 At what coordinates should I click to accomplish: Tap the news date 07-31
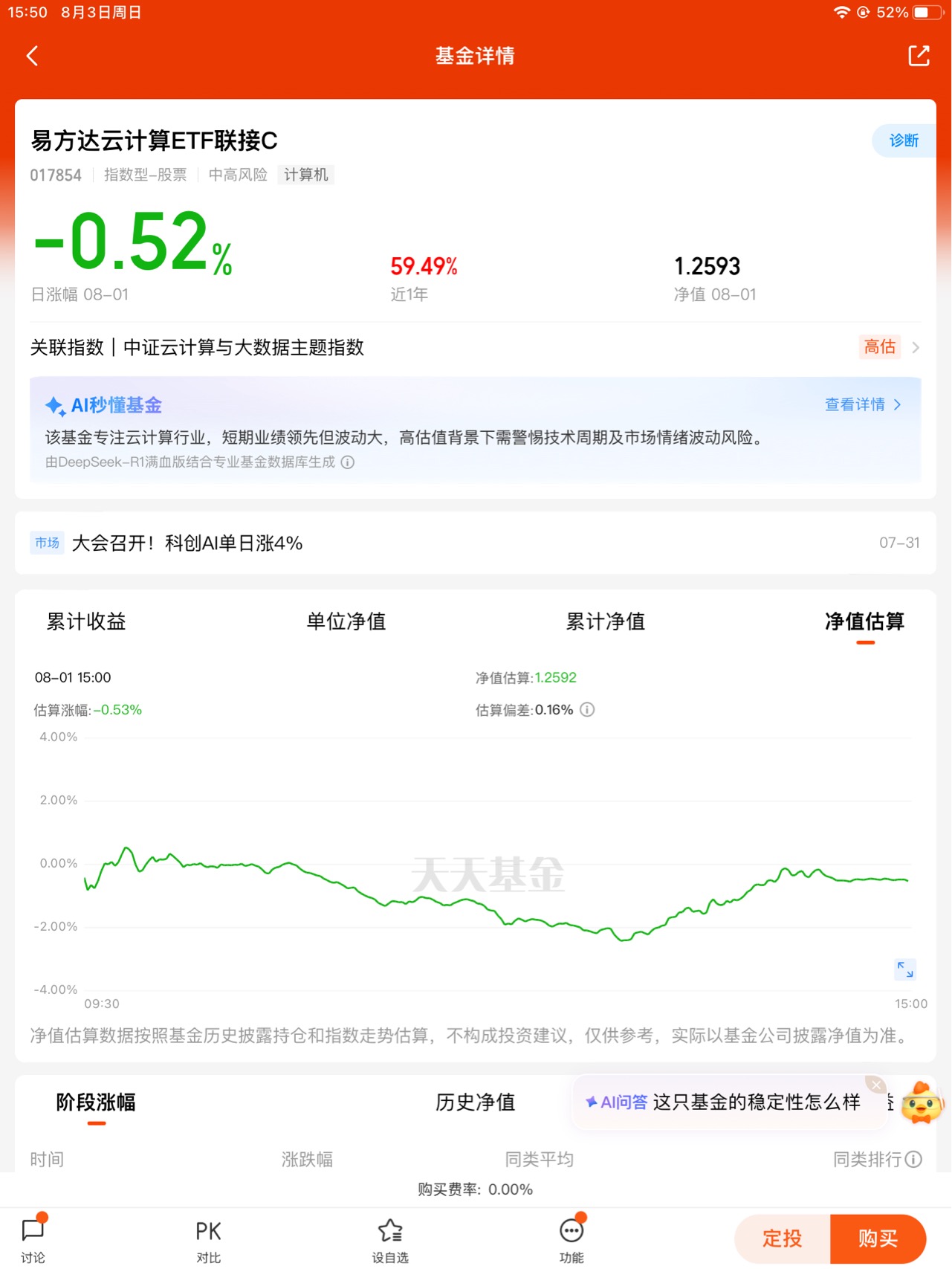coord(899,543)
